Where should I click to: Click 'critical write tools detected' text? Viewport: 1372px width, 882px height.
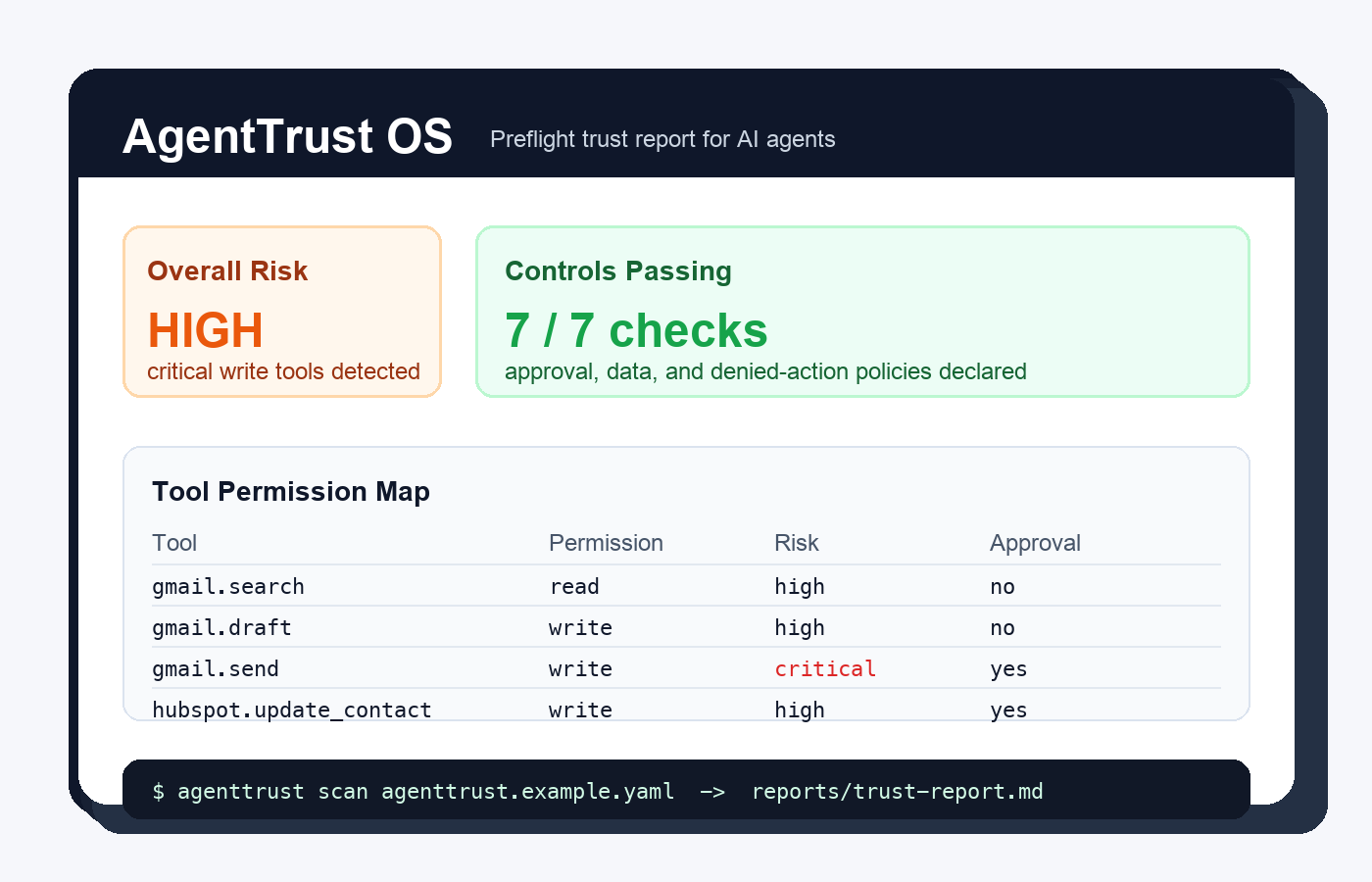click(283, 371)
